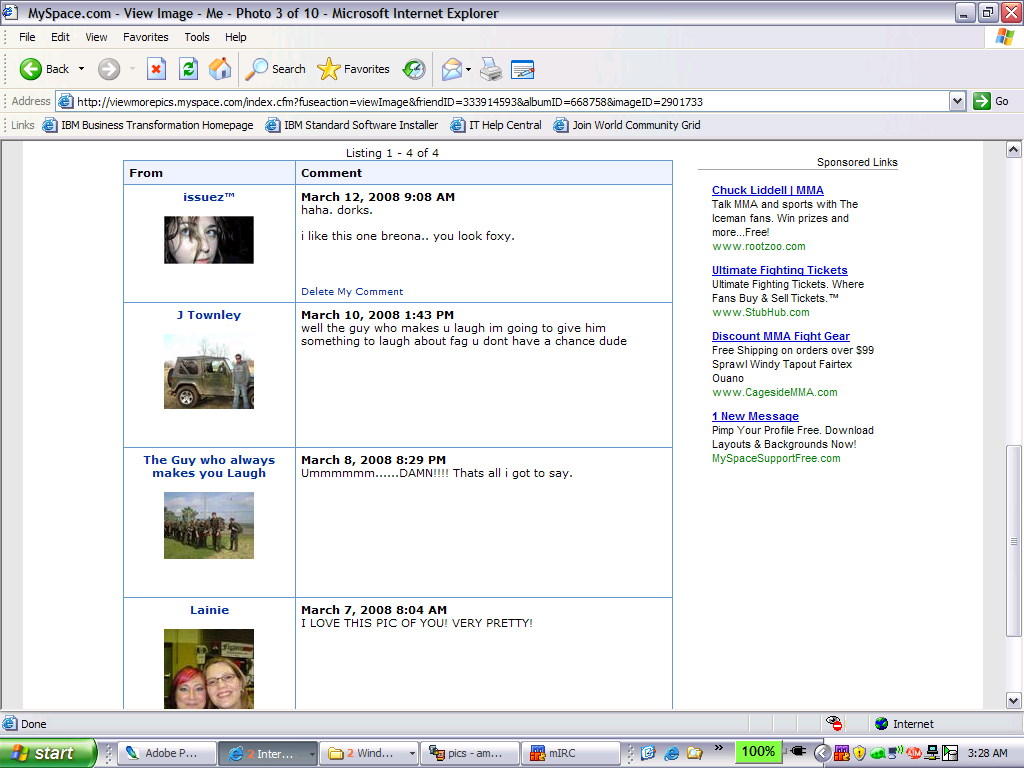Screen dimensions: 1024x768
Task: Click the History toolbar icon
Action: tap(414, 69)
